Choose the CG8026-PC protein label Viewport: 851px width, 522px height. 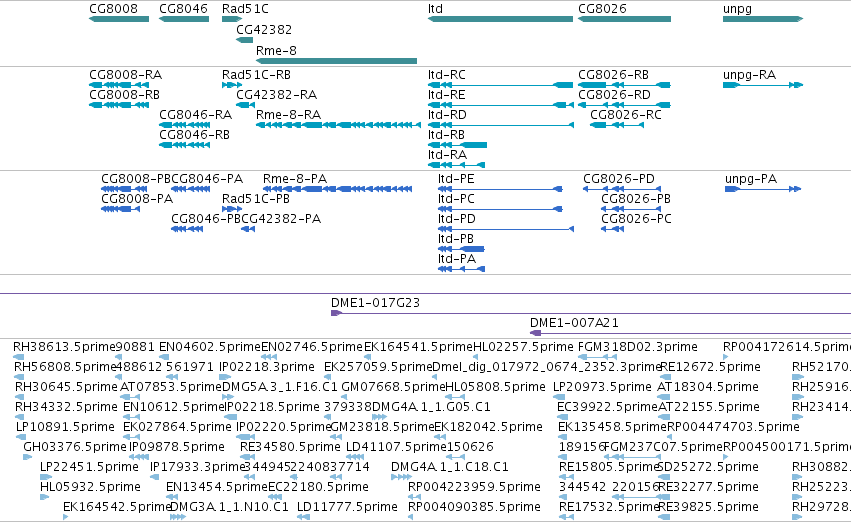[636, 219]
